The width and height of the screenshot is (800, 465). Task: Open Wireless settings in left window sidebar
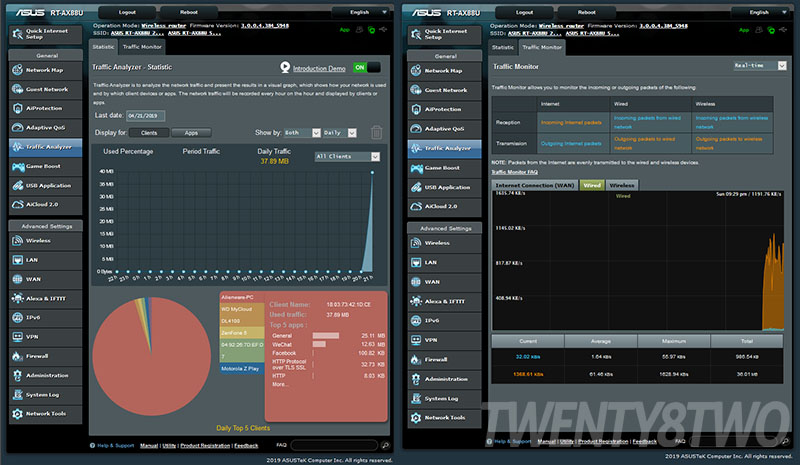pos(45,240)
